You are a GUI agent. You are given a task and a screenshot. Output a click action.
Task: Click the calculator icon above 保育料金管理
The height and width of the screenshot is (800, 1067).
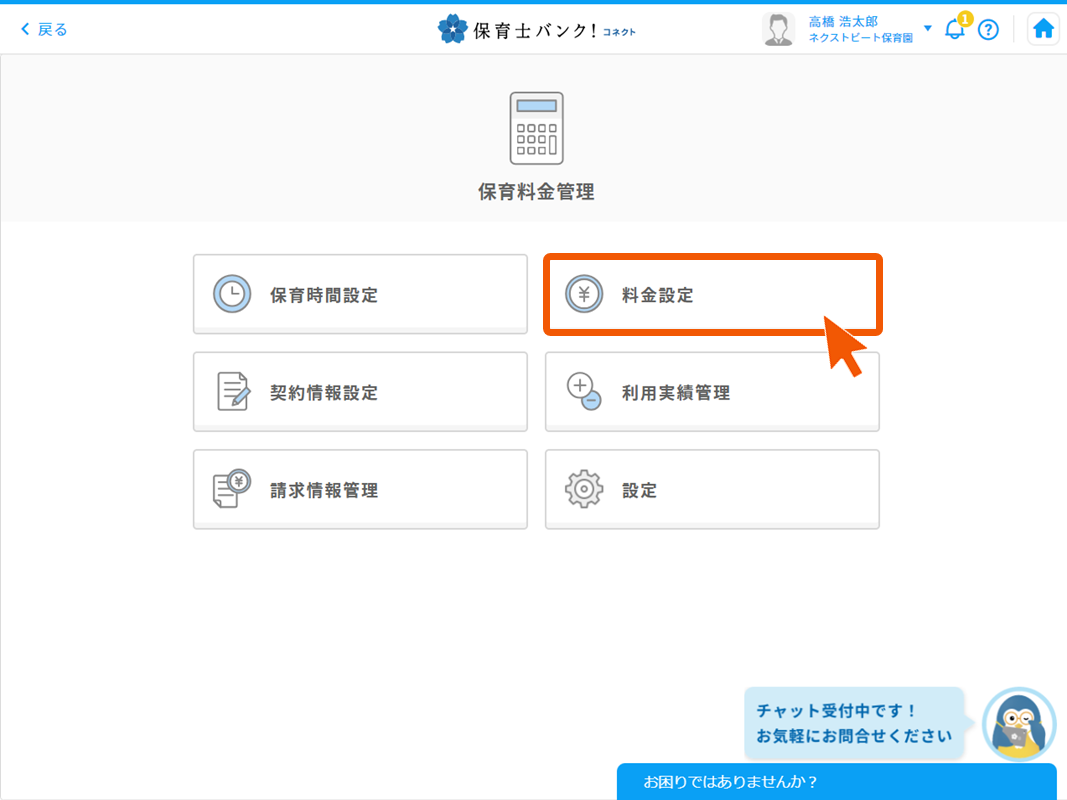(536, 128)
